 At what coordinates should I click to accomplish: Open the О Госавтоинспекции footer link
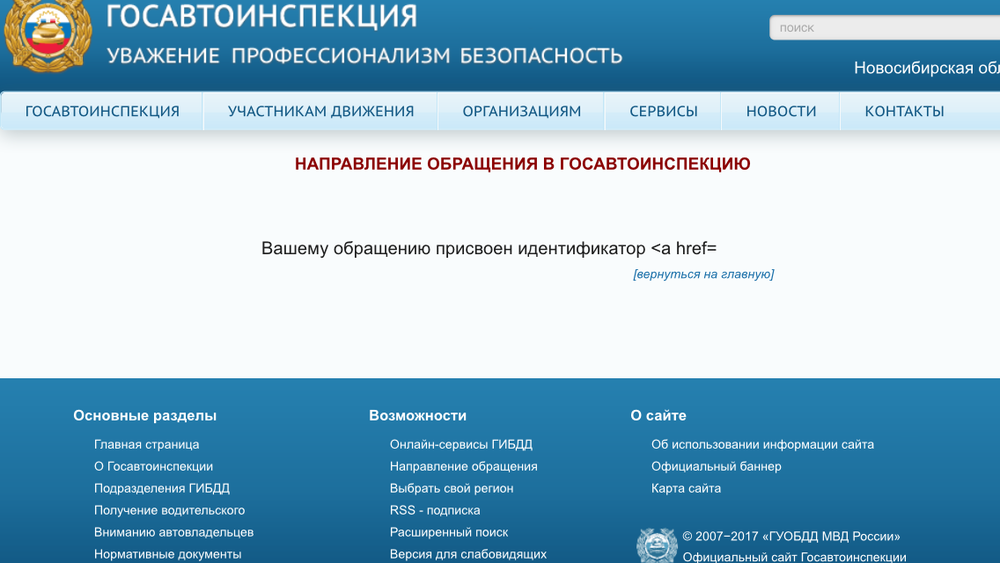[153, 466]
